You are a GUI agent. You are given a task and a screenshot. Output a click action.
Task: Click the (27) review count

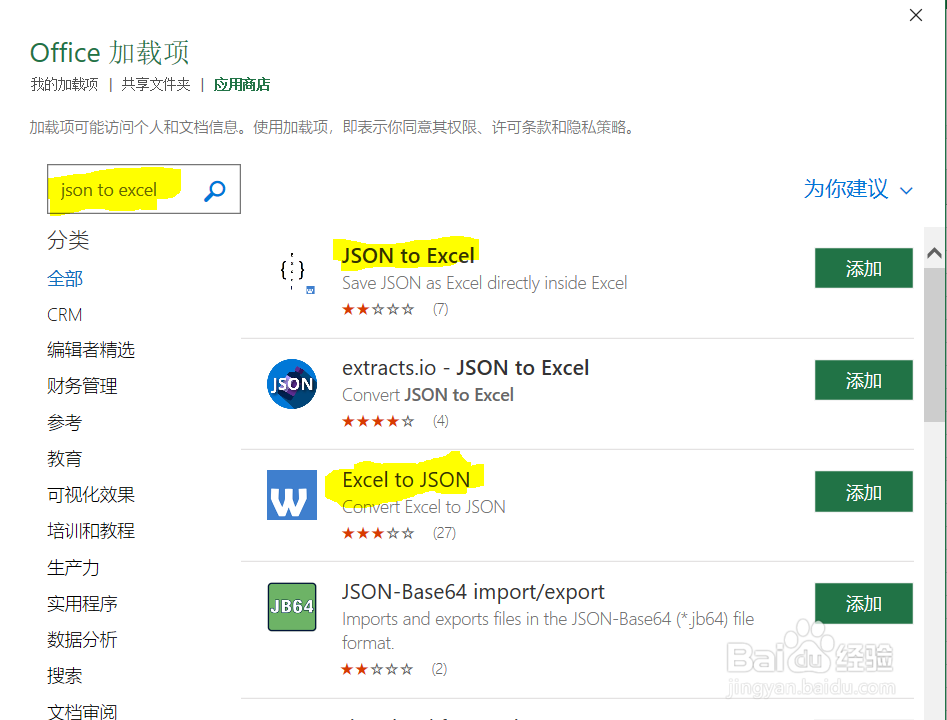pyautogui.click(x=444, y=533)
